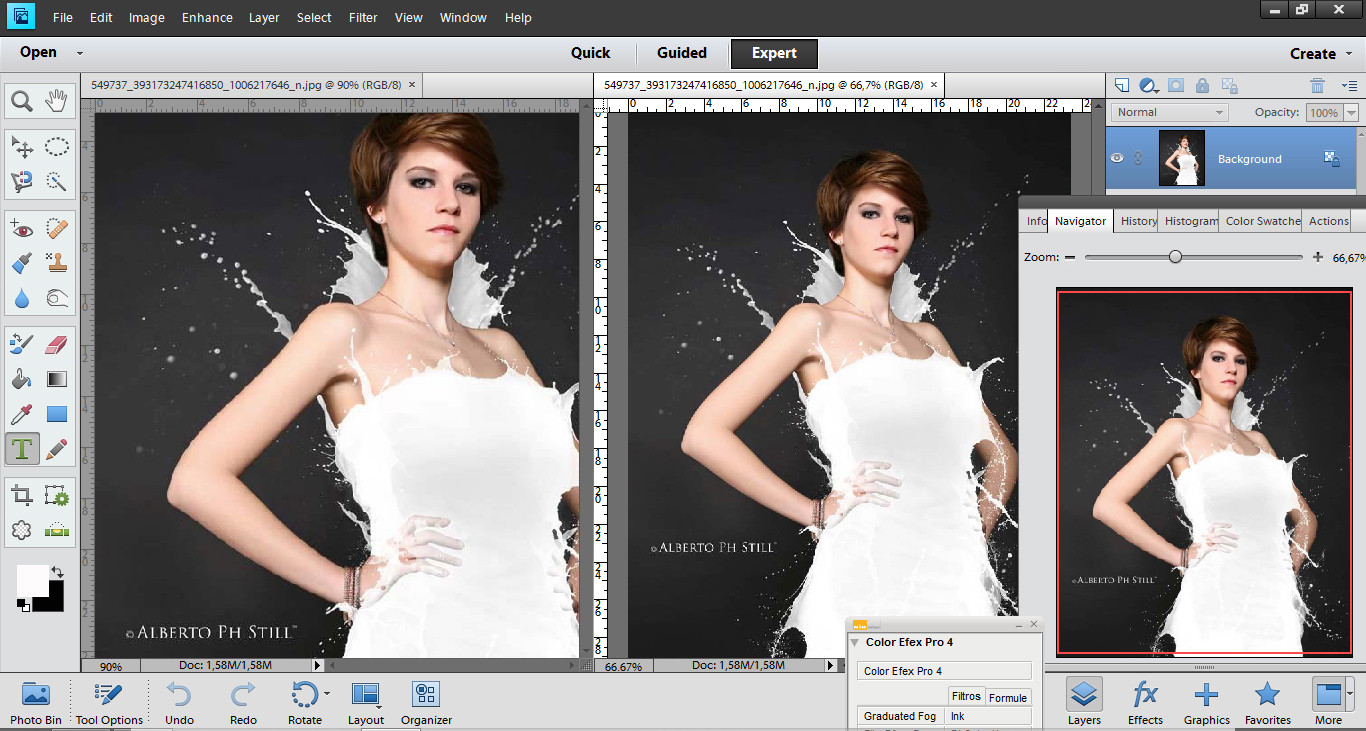Image resolution: width=1366 pixels, height=731 pixels.
Task: Select the Move tool
Action: pos(22,147)
